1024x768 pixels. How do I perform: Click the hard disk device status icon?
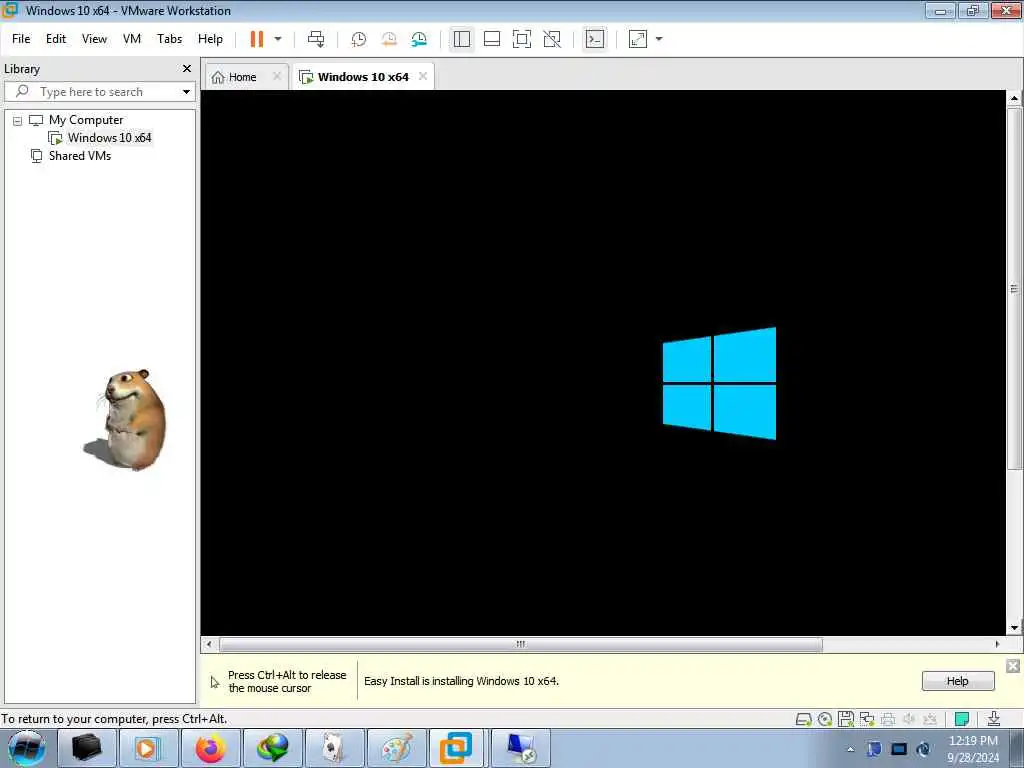[x=803, y=720]
